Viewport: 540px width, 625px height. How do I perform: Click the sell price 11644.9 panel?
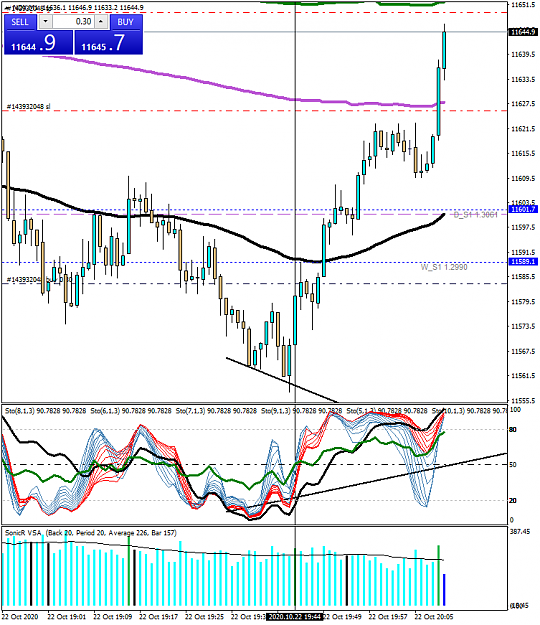[38, 43]
